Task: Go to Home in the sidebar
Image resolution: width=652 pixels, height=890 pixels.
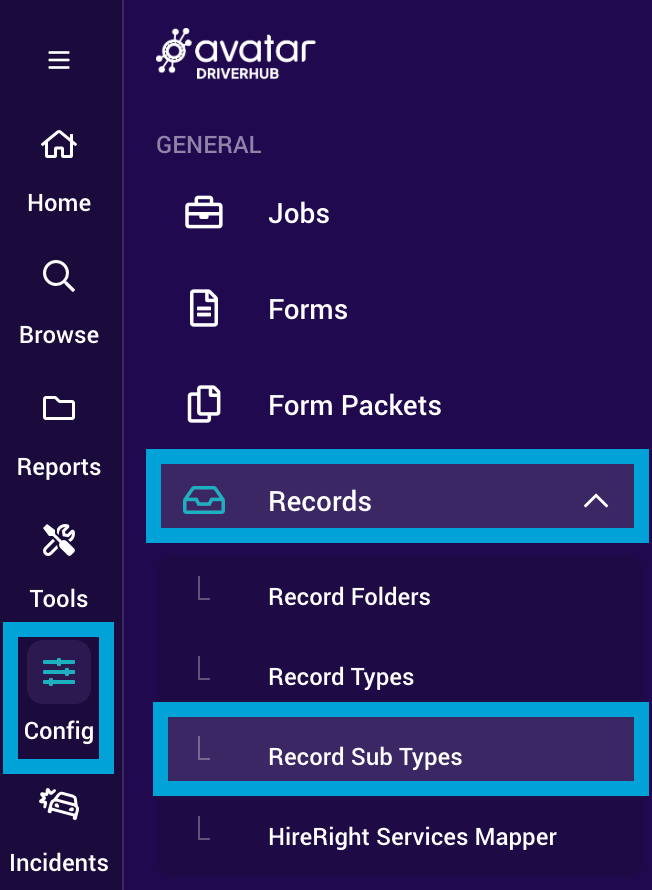Action: click(x=59, y=146)
